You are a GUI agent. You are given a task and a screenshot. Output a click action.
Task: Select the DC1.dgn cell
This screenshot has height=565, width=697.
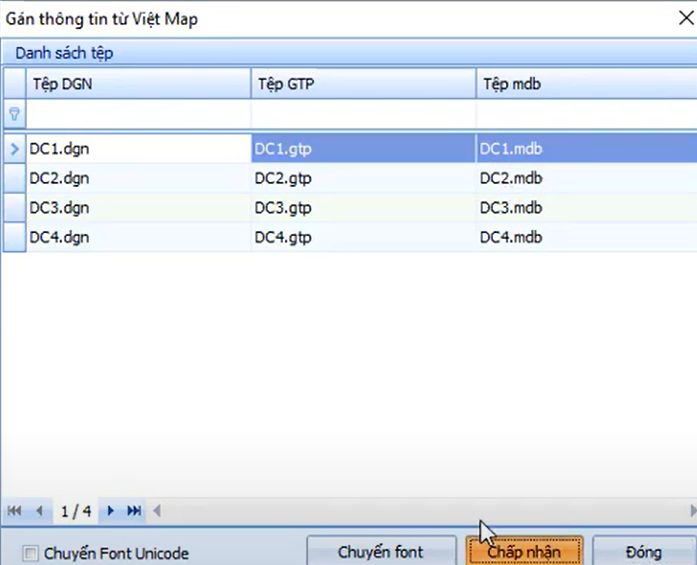point(138,148)
